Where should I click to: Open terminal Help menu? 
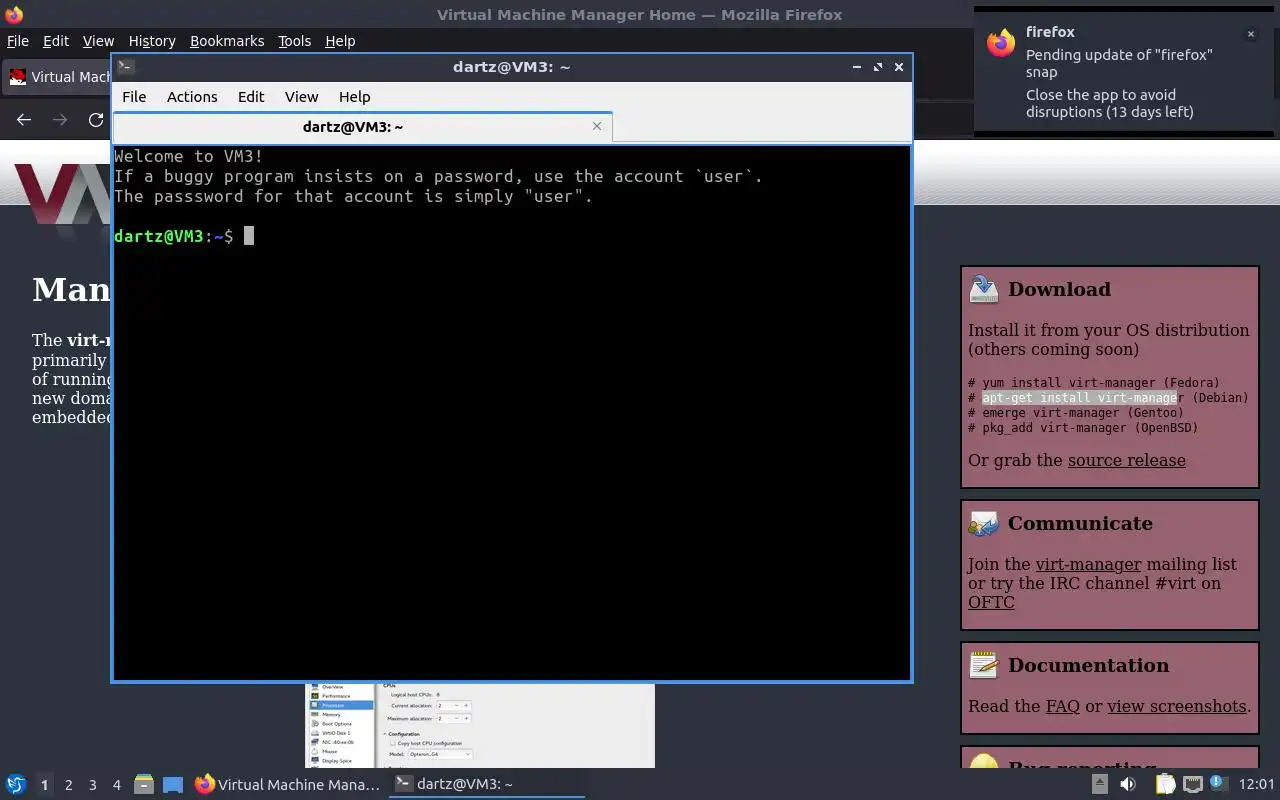(354, 97)
